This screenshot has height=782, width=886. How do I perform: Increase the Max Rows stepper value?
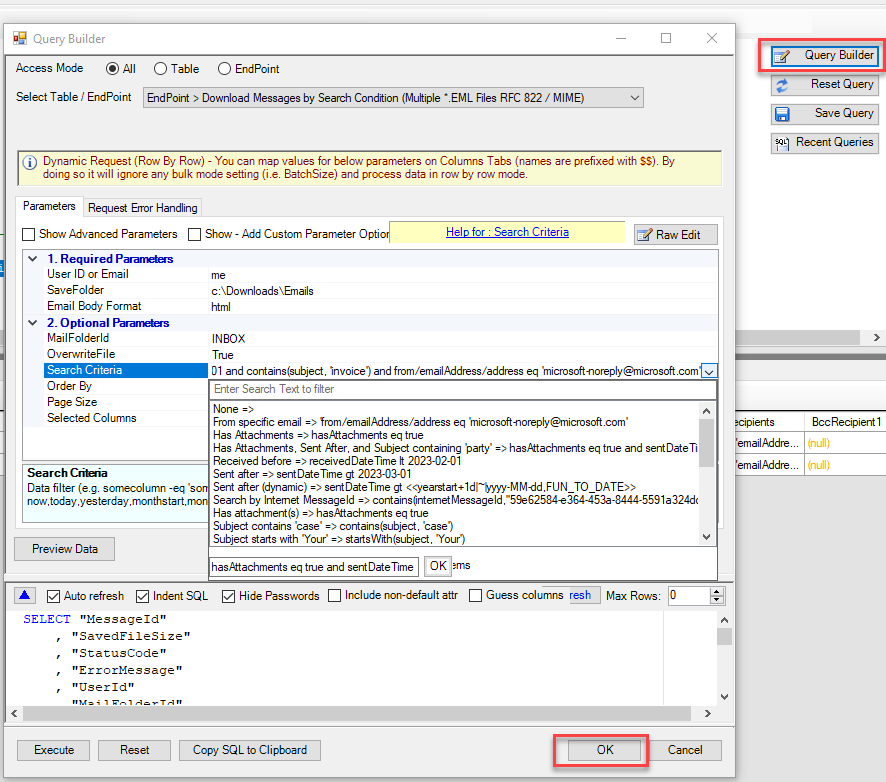[x=716, y=592]
